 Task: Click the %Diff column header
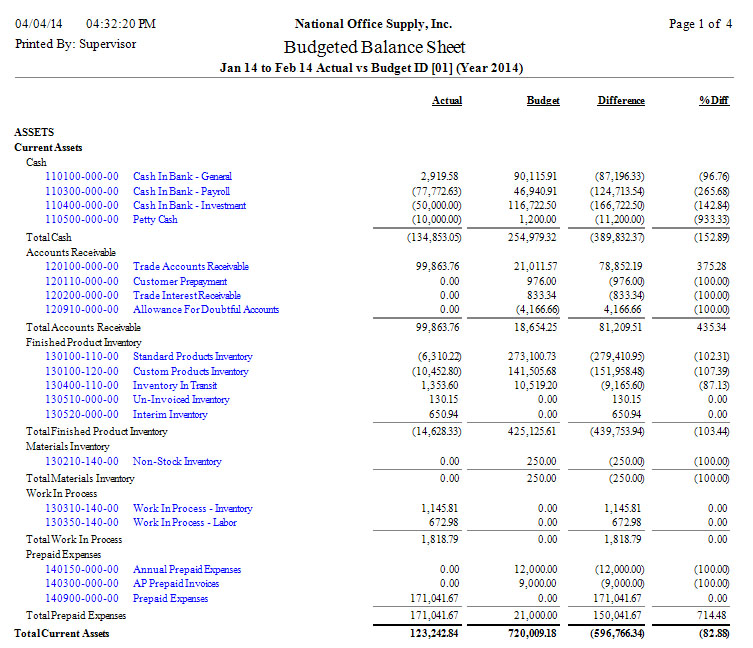[713, 101]
